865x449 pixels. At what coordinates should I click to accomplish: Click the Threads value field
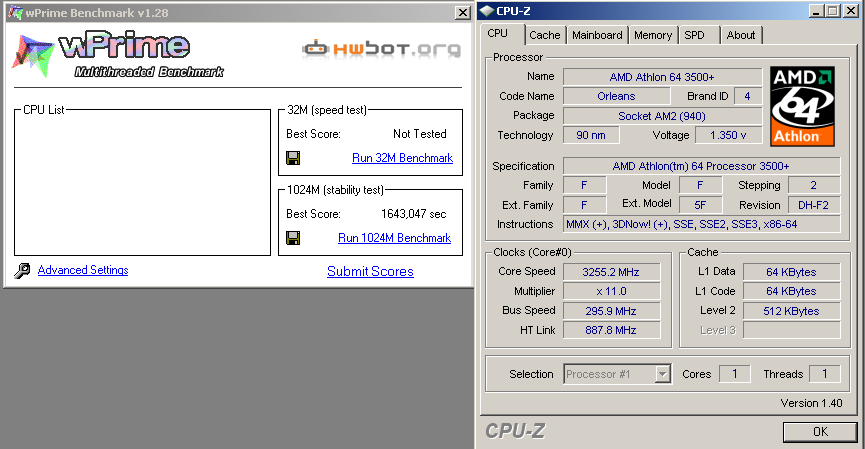824,374
